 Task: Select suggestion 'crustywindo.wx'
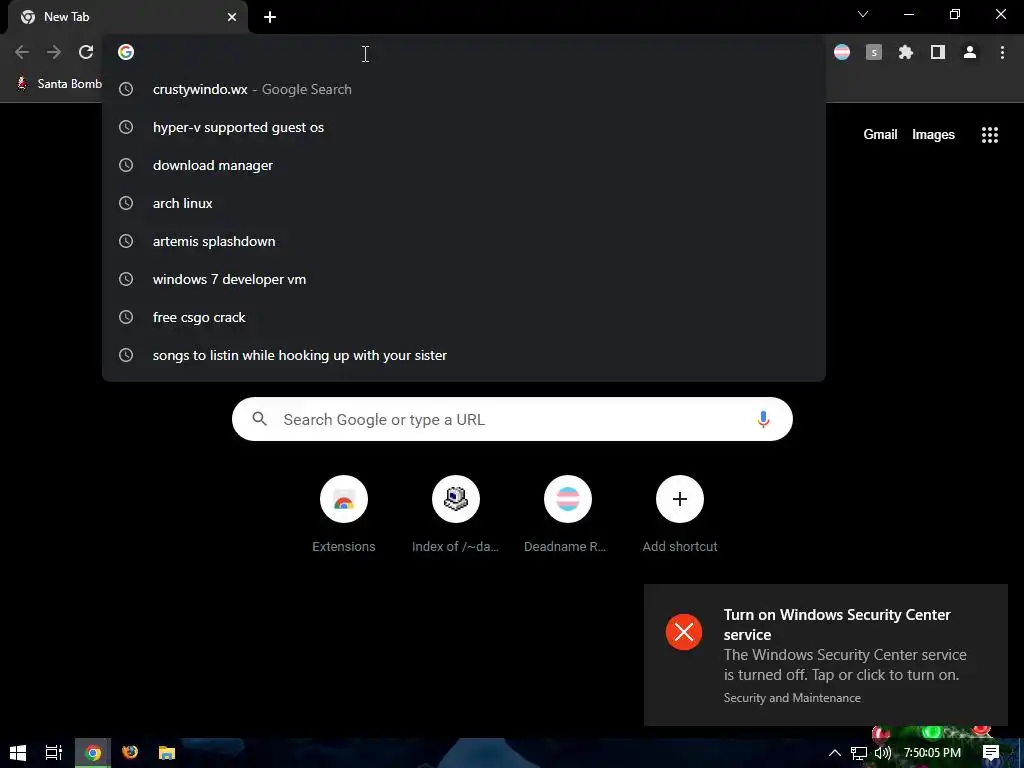pyautogui.click(x=464, y=89)
